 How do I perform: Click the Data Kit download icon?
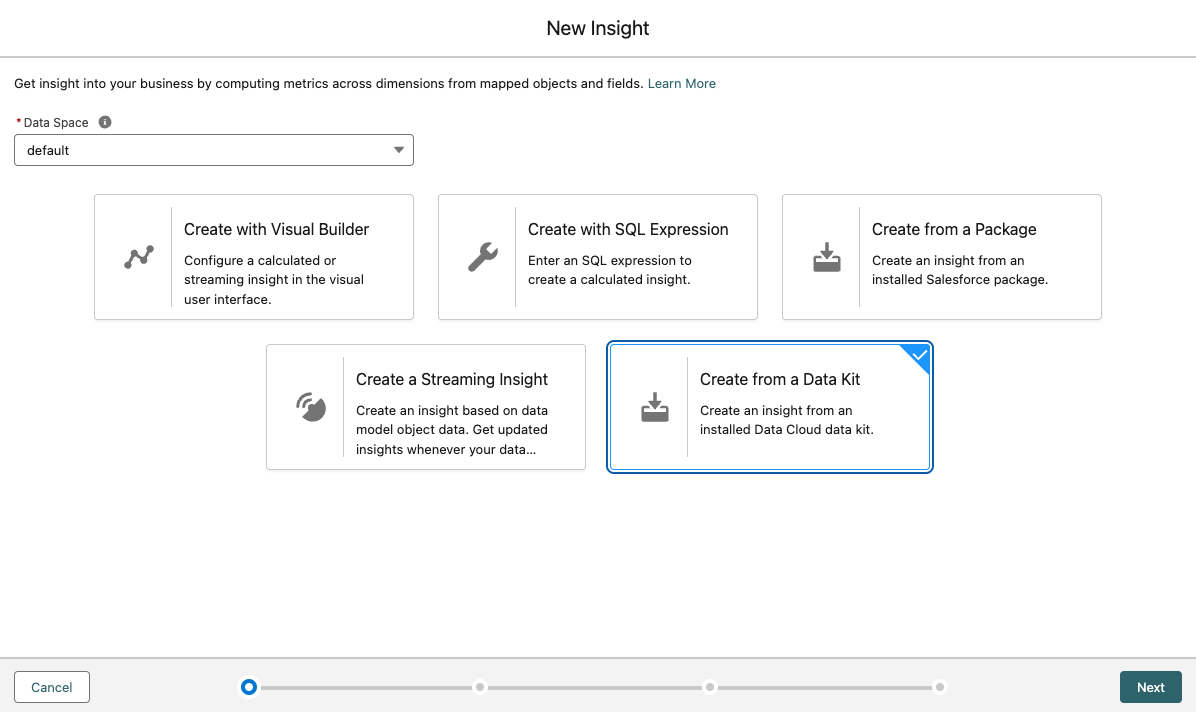tap(655, 407)
